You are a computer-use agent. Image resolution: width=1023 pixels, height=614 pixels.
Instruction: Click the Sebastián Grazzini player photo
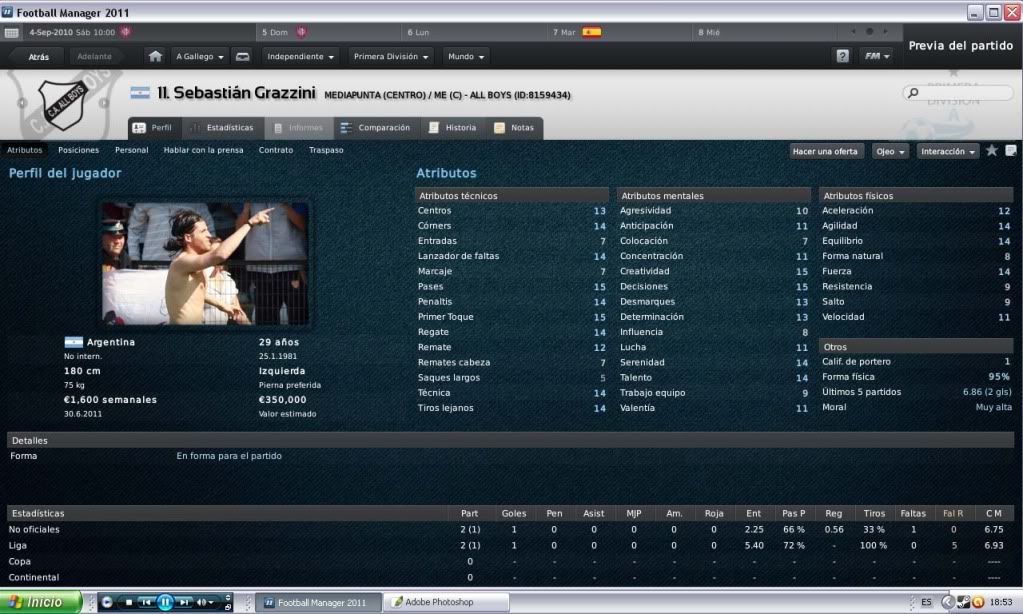[x=206, y=264]
